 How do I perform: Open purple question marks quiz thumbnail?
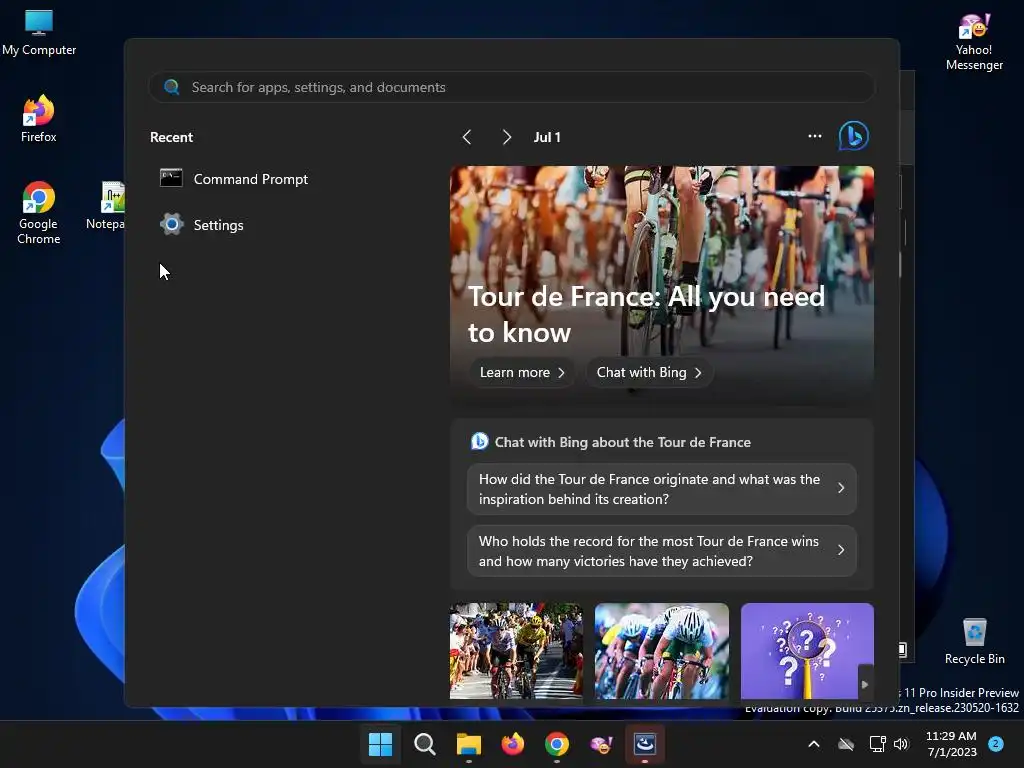[x=807, y=651]
